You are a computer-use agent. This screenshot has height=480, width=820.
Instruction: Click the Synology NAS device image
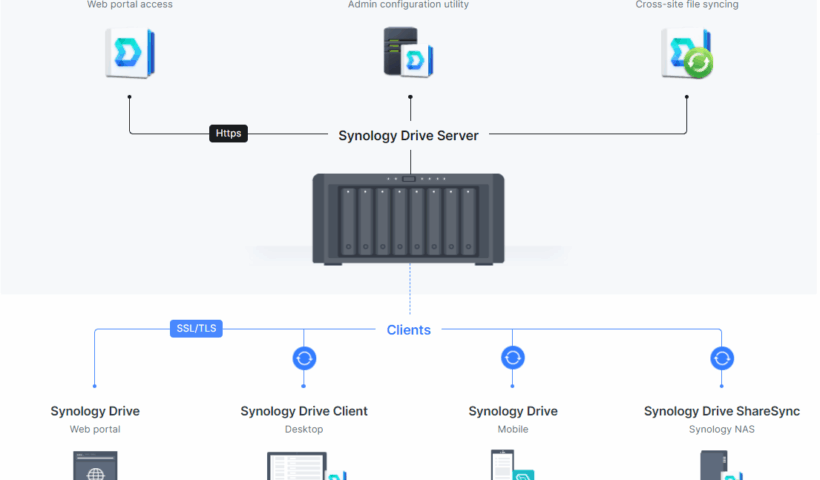[x=408, y=218]
